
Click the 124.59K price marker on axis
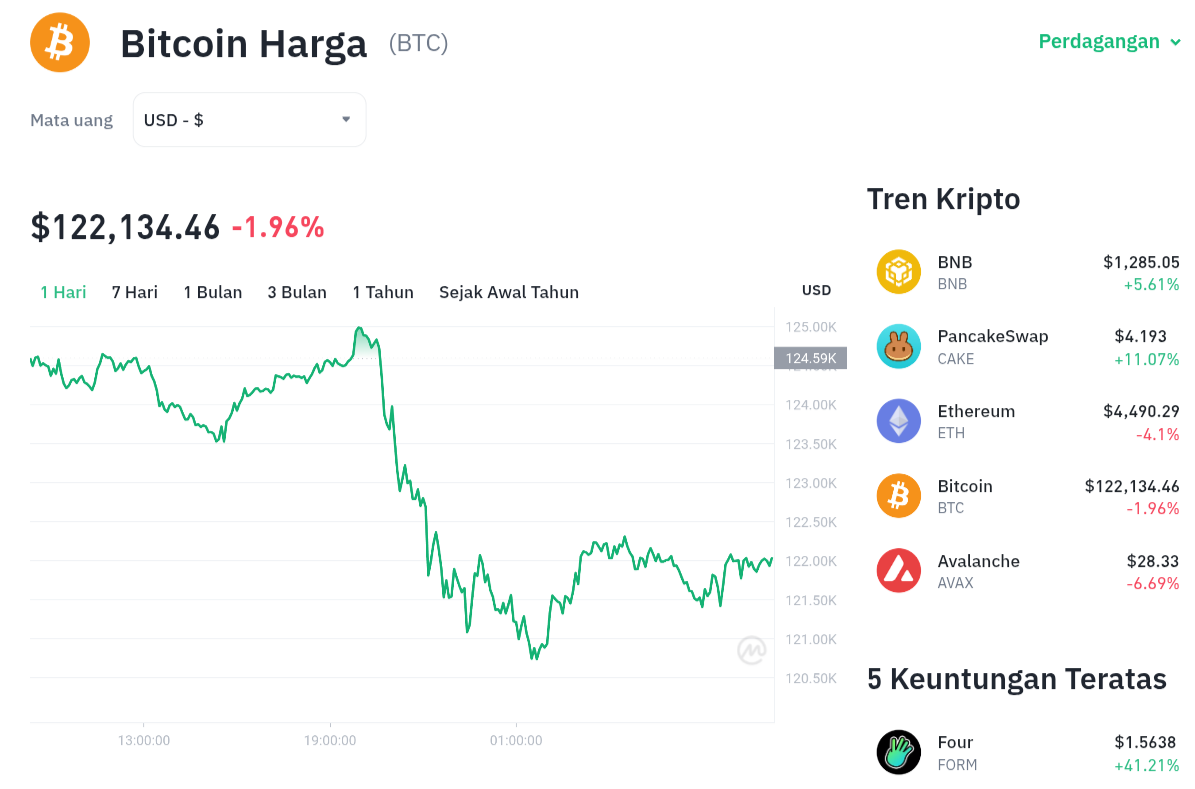tap(810, 358)
